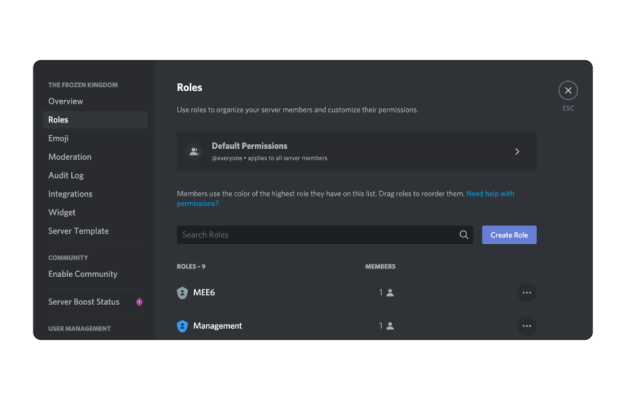Open more options for MEE6 role

coord(527,293)
